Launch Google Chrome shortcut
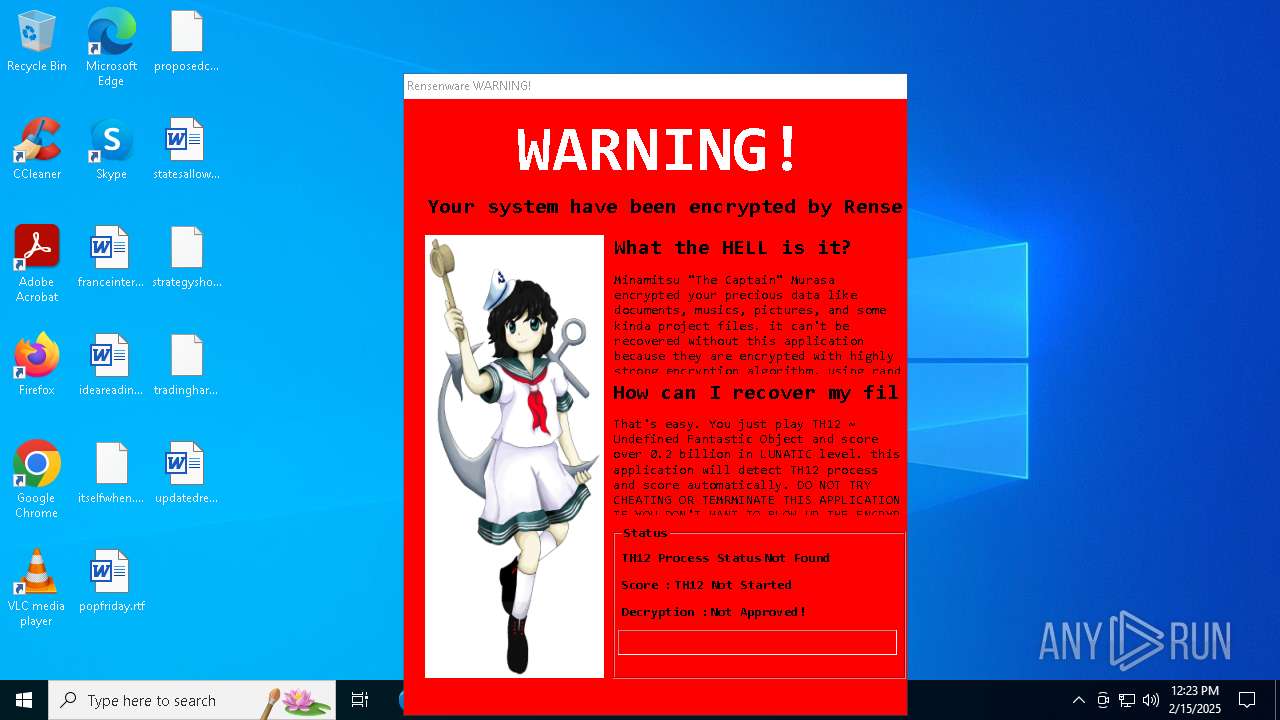The height and width of the screenshot is (720, 1280). click(37, 480)
